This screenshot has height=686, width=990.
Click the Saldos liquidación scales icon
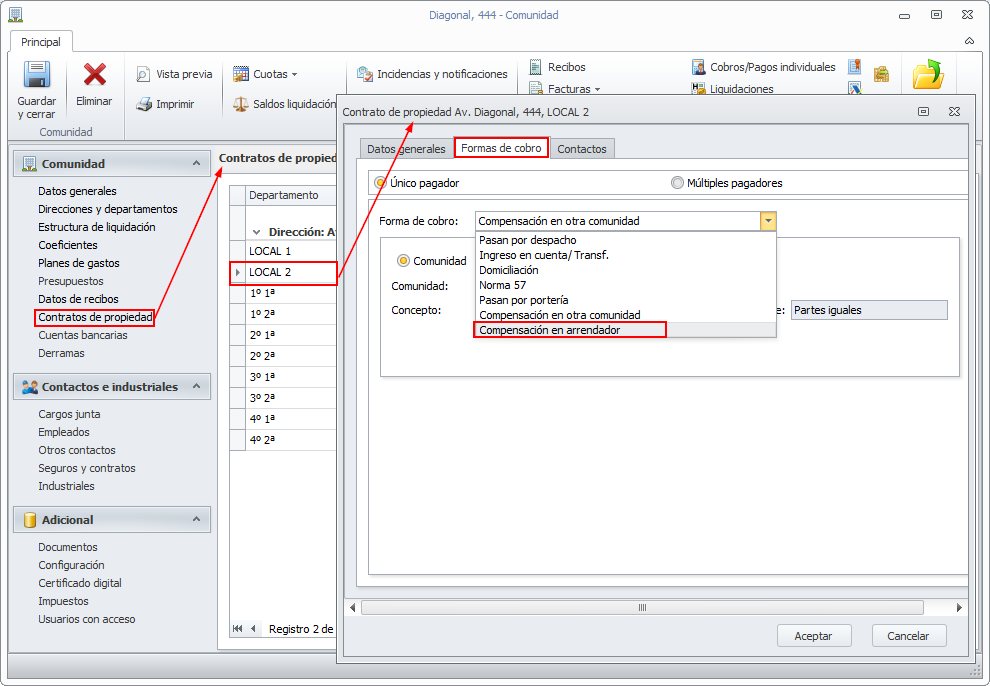click(x=241, y=104)
